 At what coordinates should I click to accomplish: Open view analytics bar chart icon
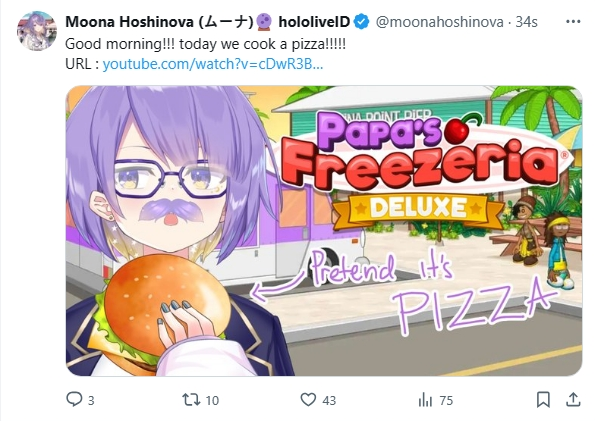coord(425,400)
